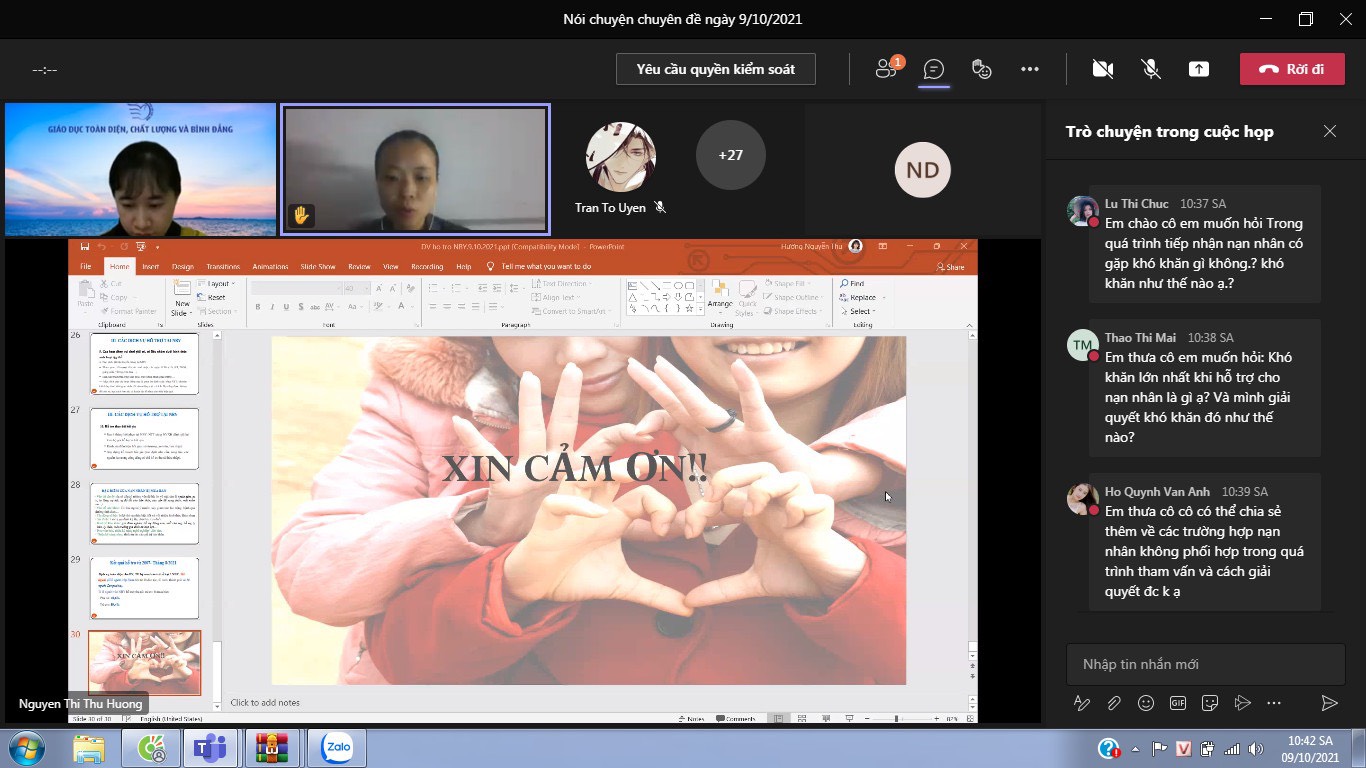
Task: Turn on the camera in Teams
Action: click(1103, 69)
